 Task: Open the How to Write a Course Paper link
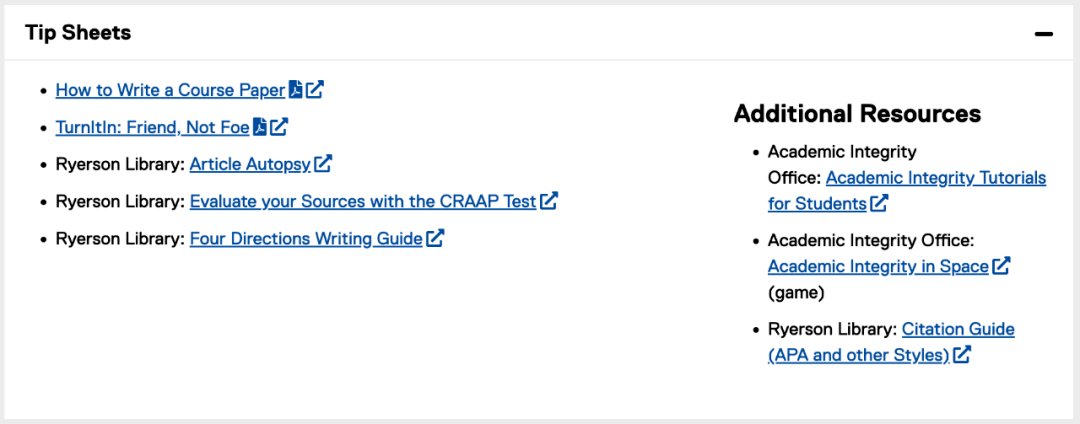pos(170,90)
